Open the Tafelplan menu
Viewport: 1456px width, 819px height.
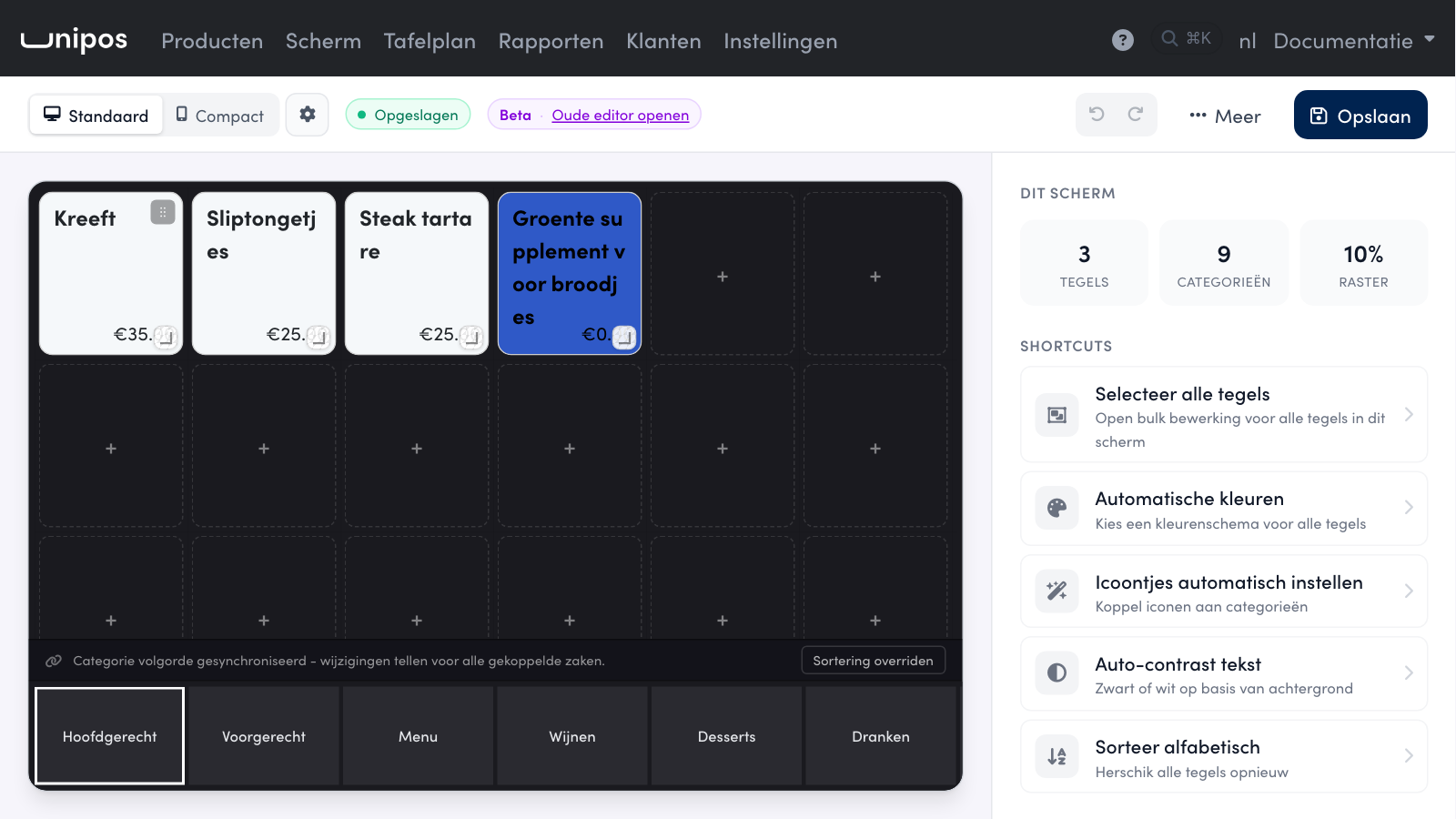click(x=430, y=41)
